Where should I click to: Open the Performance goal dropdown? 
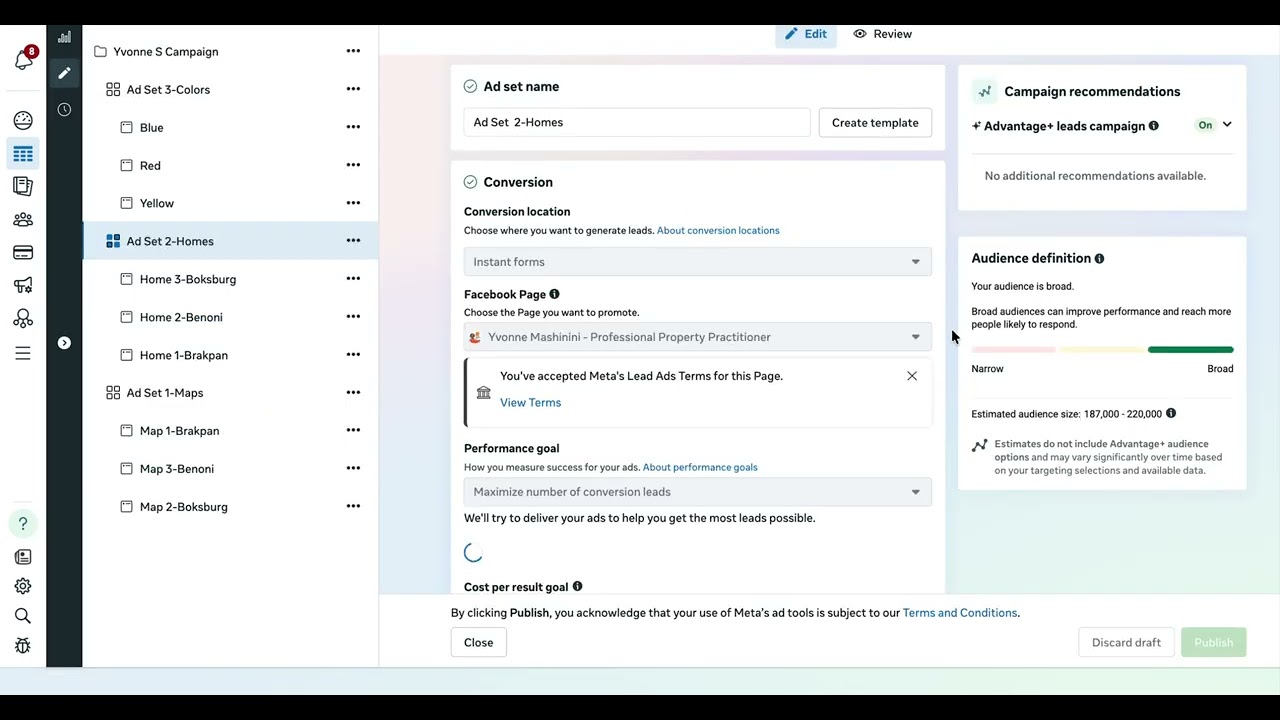click(x=698, y=492)
